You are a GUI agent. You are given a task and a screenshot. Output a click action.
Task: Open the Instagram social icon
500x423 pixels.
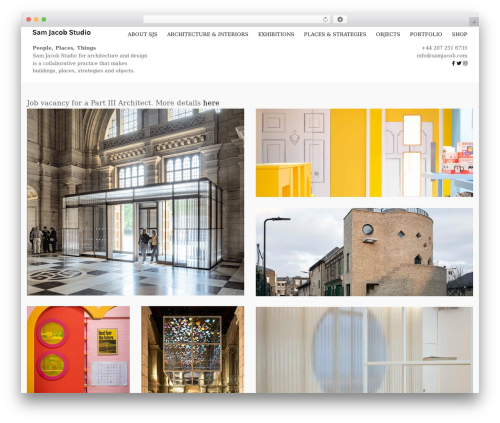(x=465, y=63)
